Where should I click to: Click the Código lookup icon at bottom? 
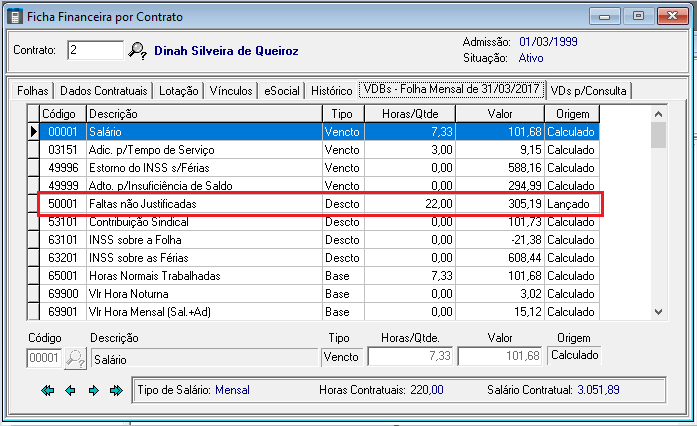pyautogui.click(x=75, y=357)
